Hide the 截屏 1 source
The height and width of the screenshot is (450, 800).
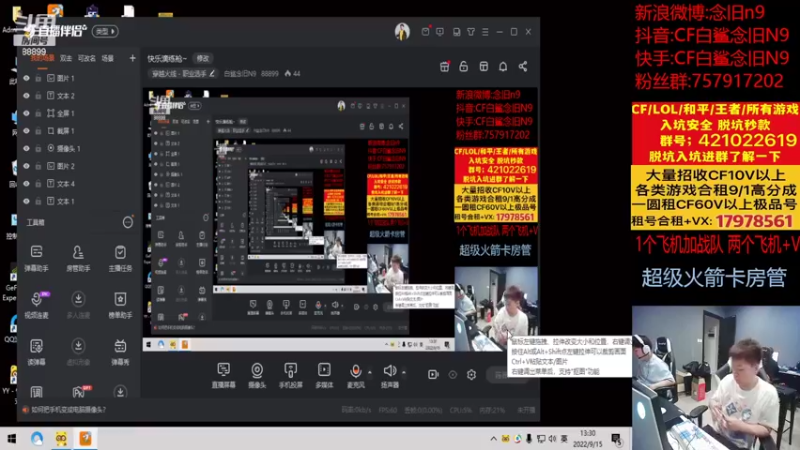click(x=27, y=131)
